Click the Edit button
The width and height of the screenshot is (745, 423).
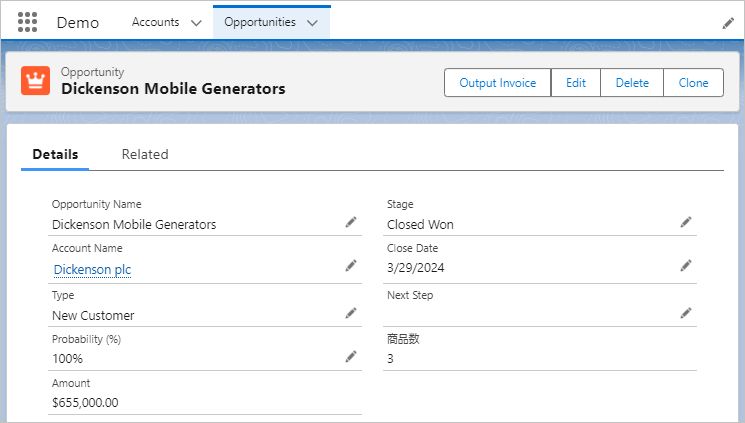click(576, 83)
